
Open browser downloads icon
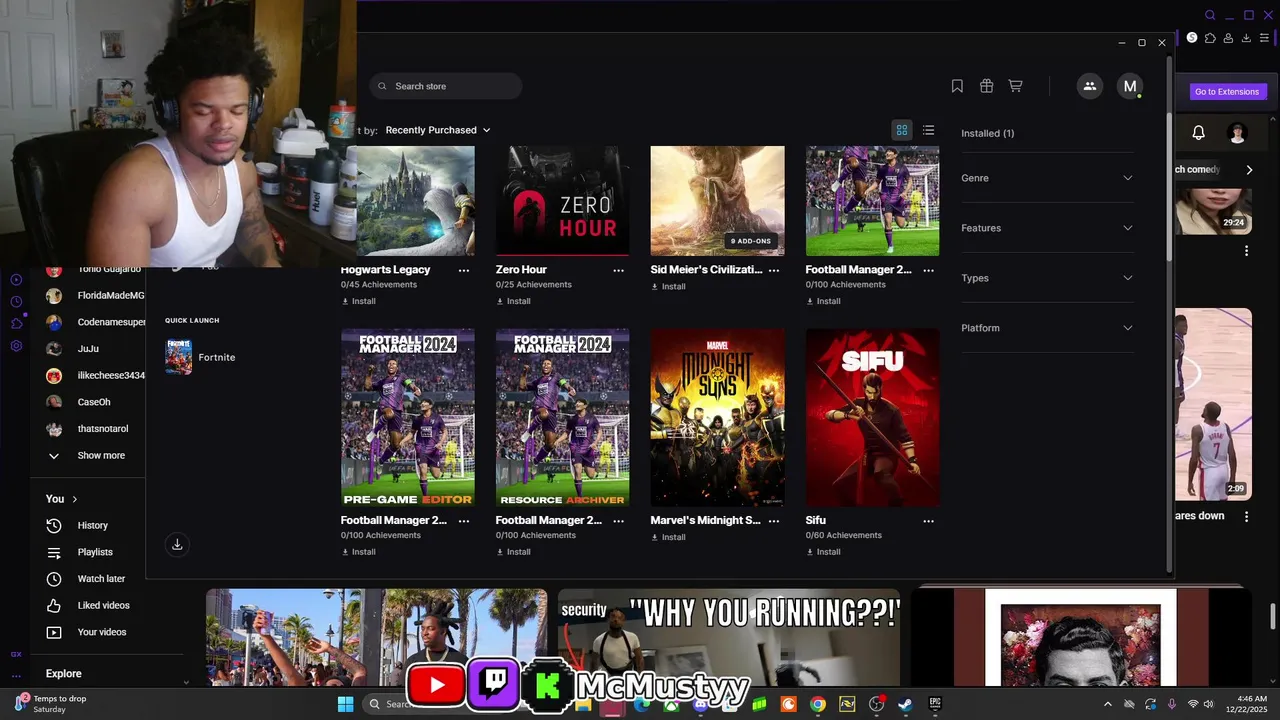(1246, 38)
